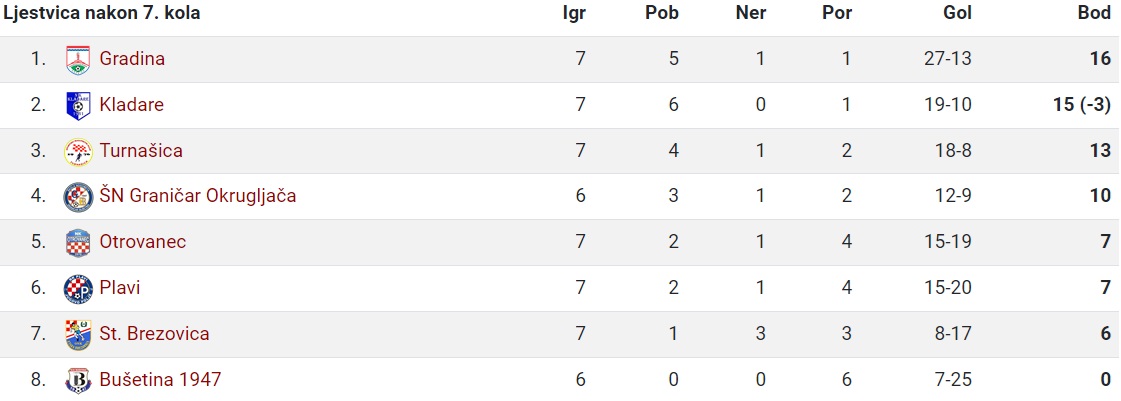Click the Turnašica club crest icon

(x=78, y=151)
